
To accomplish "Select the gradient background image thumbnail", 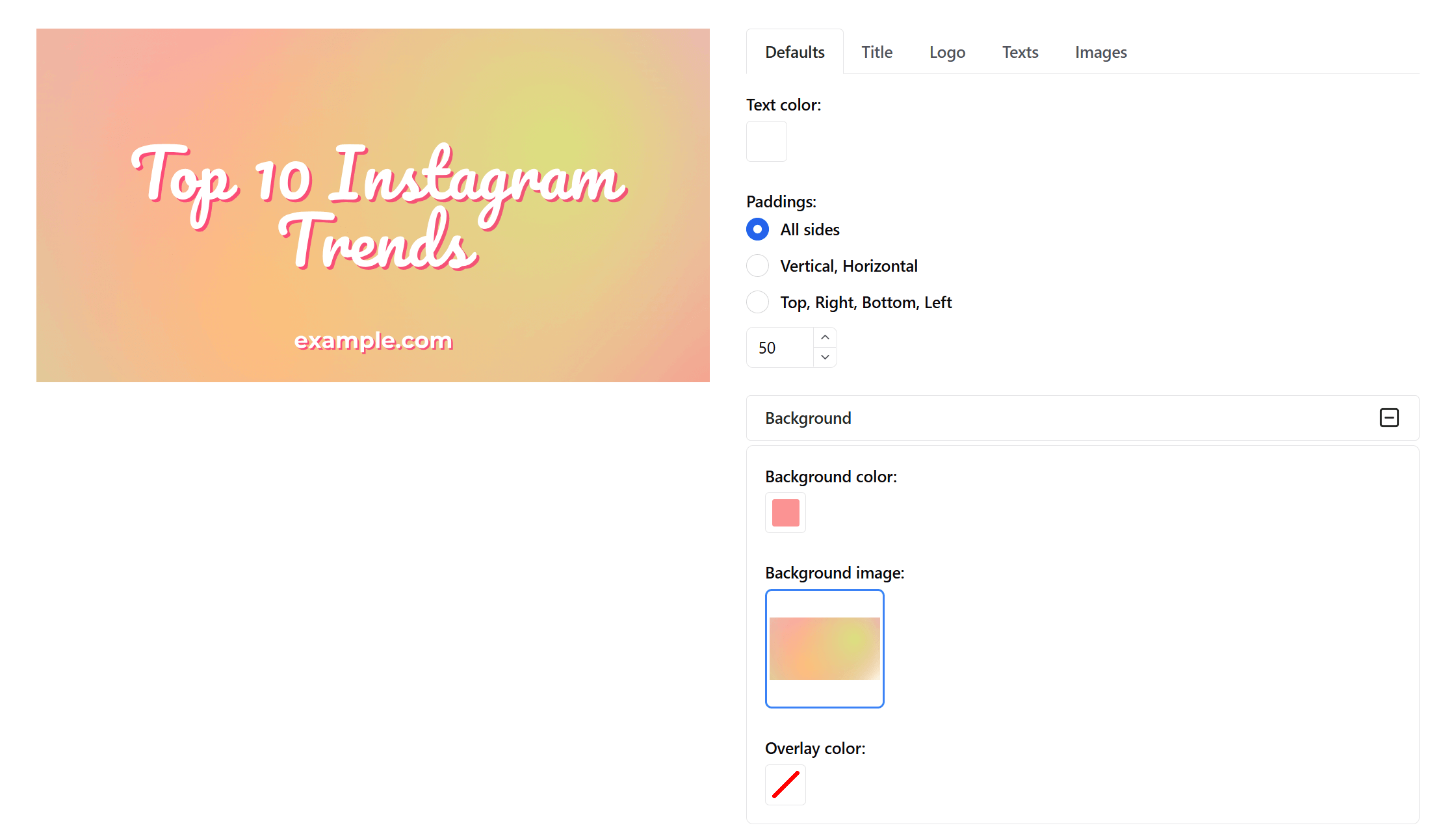I will tap(824, 648).
